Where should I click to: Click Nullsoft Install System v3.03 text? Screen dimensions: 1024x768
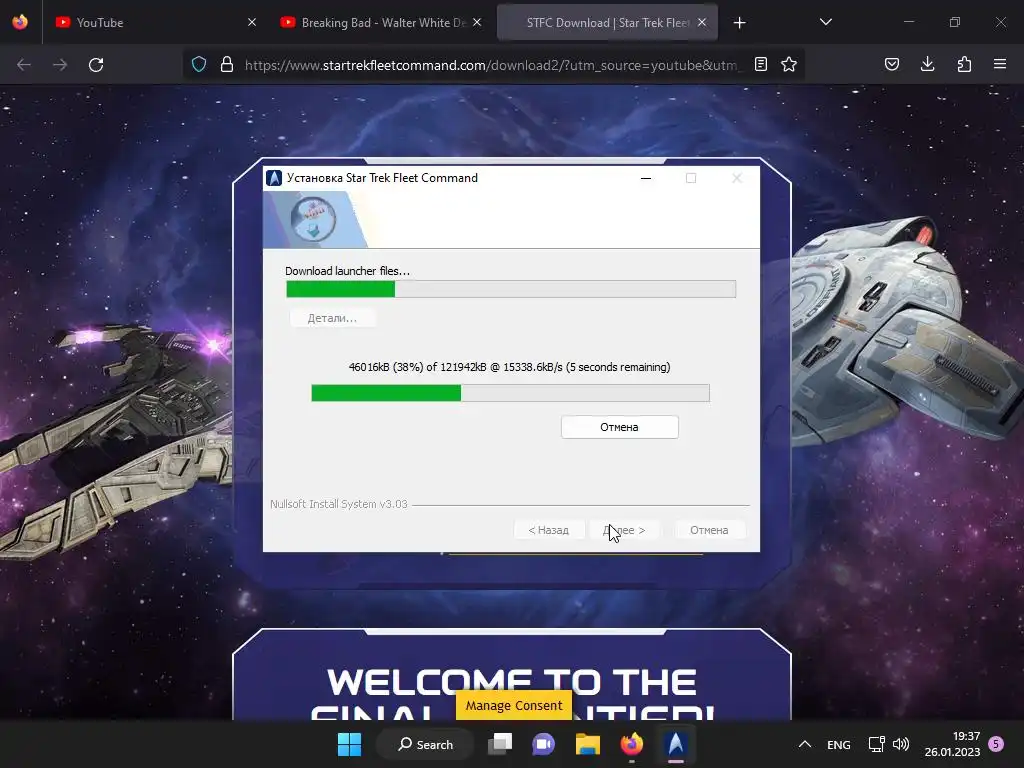point(339,504)
